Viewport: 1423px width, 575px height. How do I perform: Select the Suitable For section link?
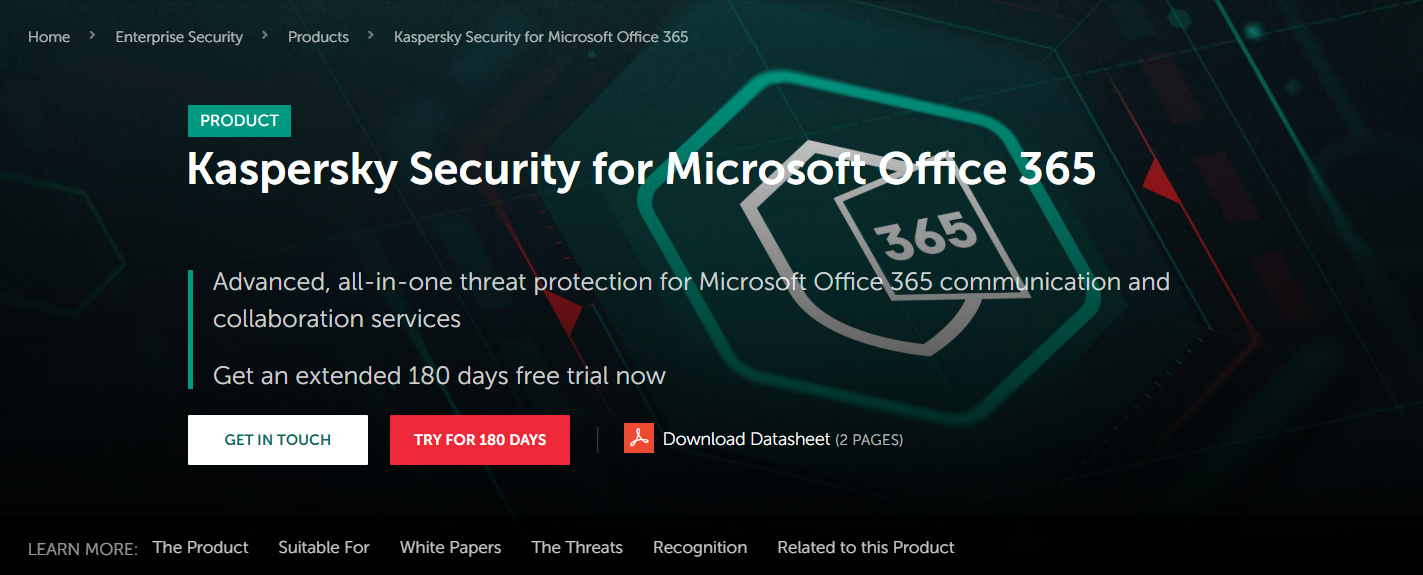(x=324, y=547)
